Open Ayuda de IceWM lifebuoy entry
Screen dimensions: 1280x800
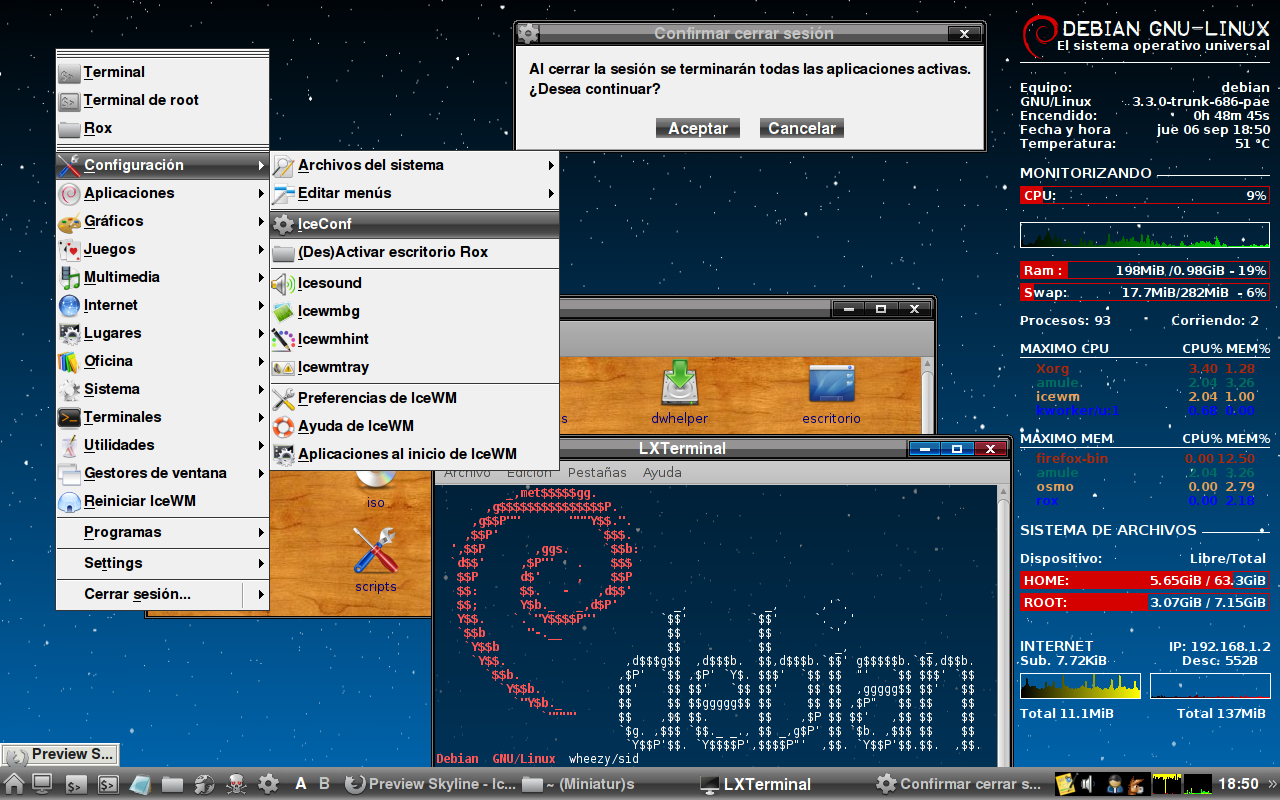pyautogui.click(x=414, y=426)
